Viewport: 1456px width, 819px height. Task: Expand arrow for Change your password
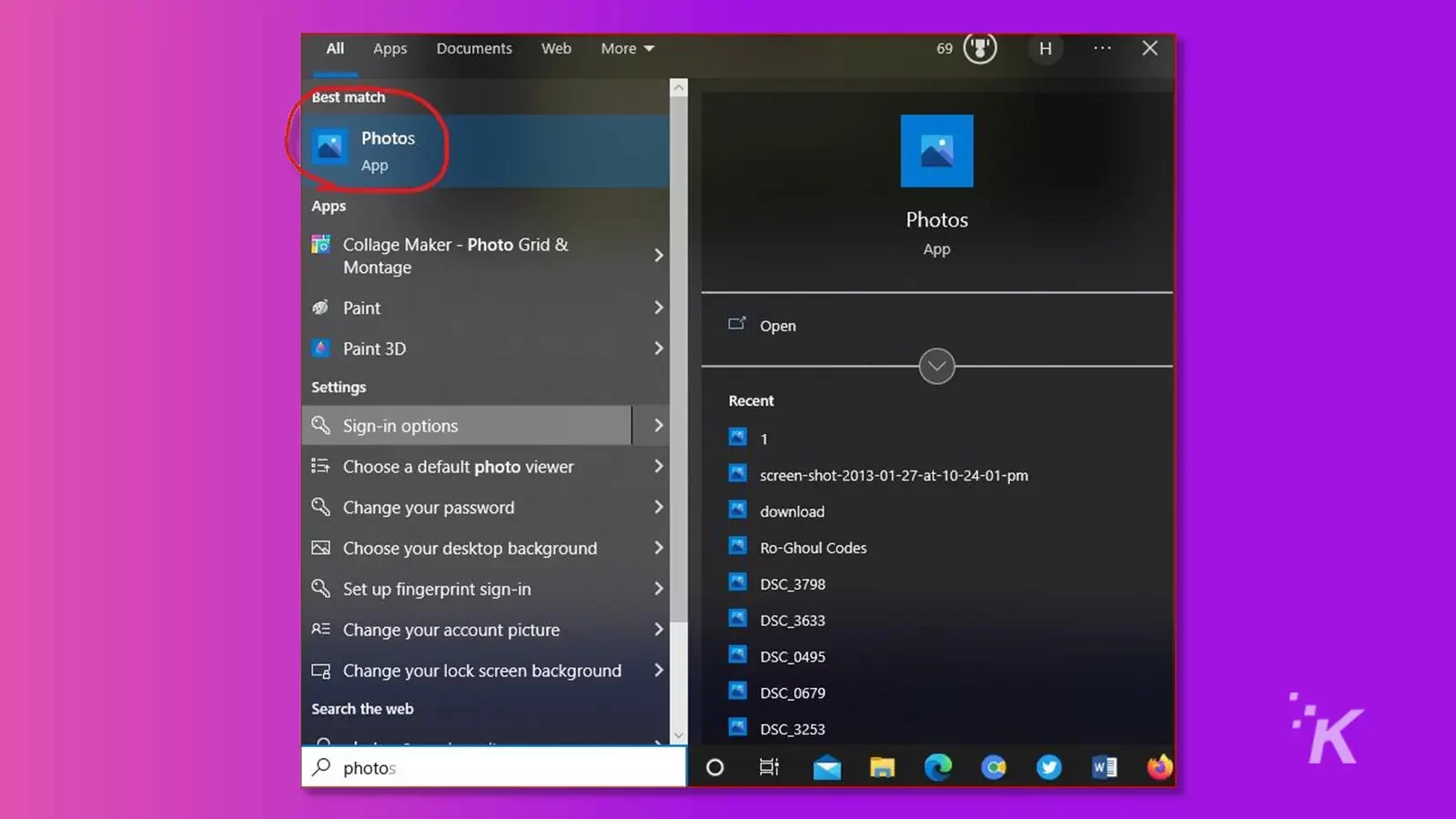(659, 507)
